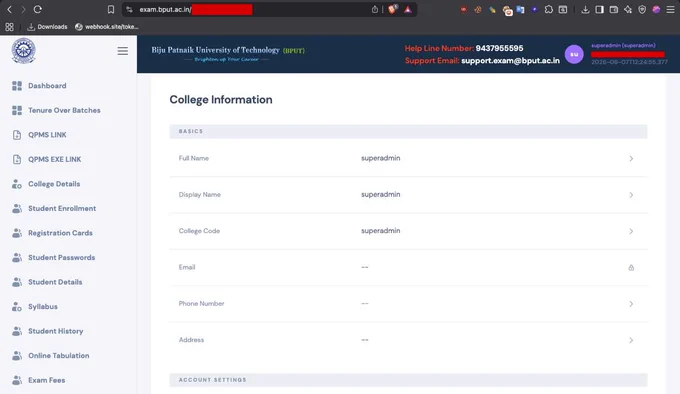The image size is (680, 394).
Task: Bookmark this page using the bookmark icon
Action: tap(111, 9)
